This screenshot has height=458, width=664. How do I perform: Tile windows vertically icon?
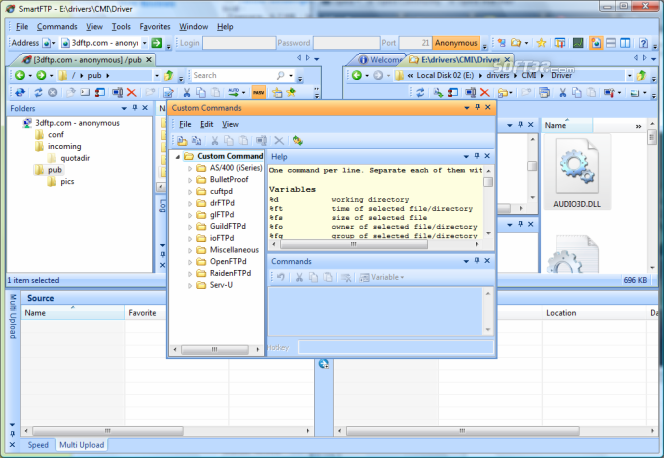click(x=625, y=43)
